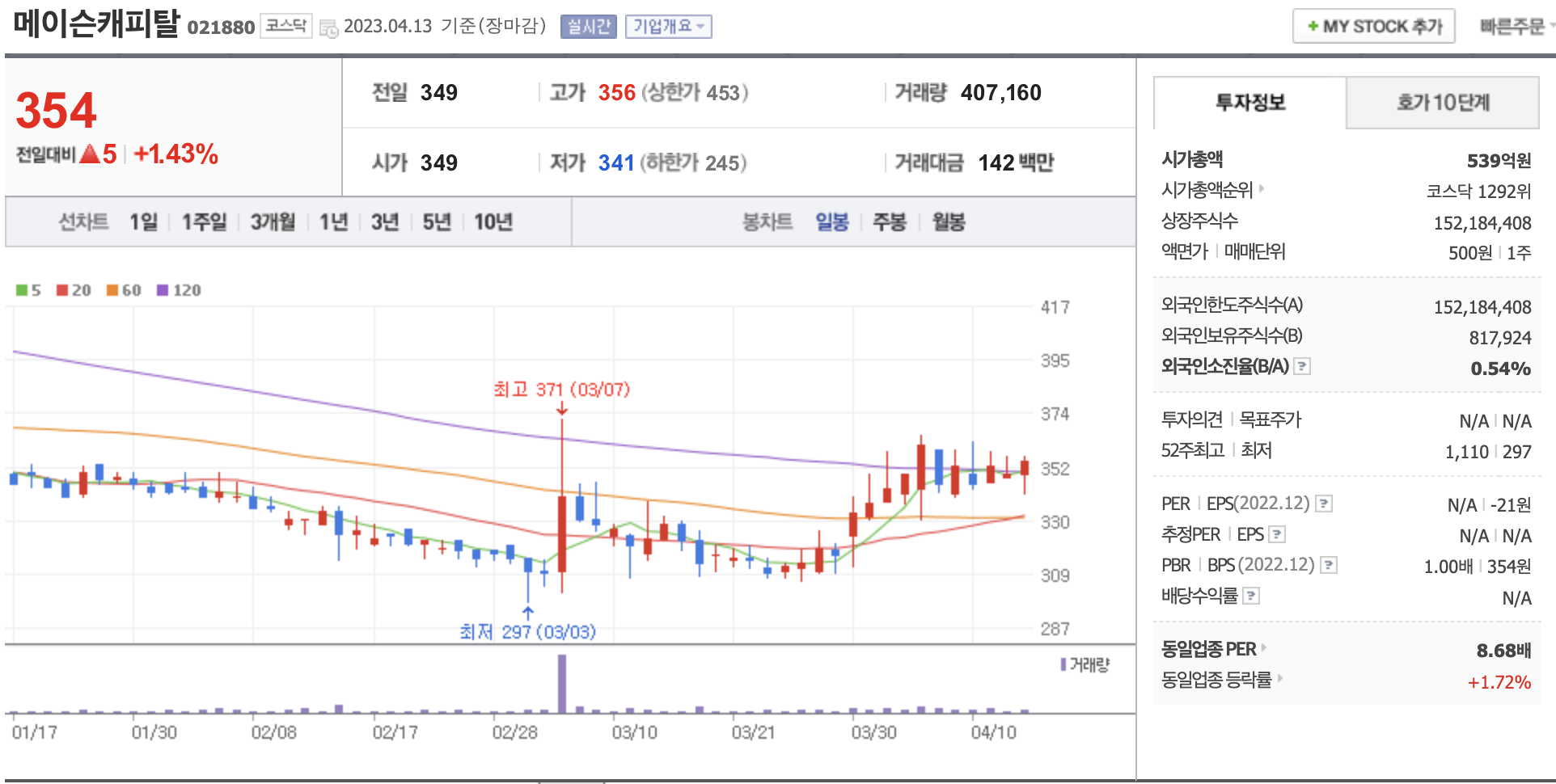
Task: Open help icon next to 배당수익률
Action: [x=1251, y=596]
